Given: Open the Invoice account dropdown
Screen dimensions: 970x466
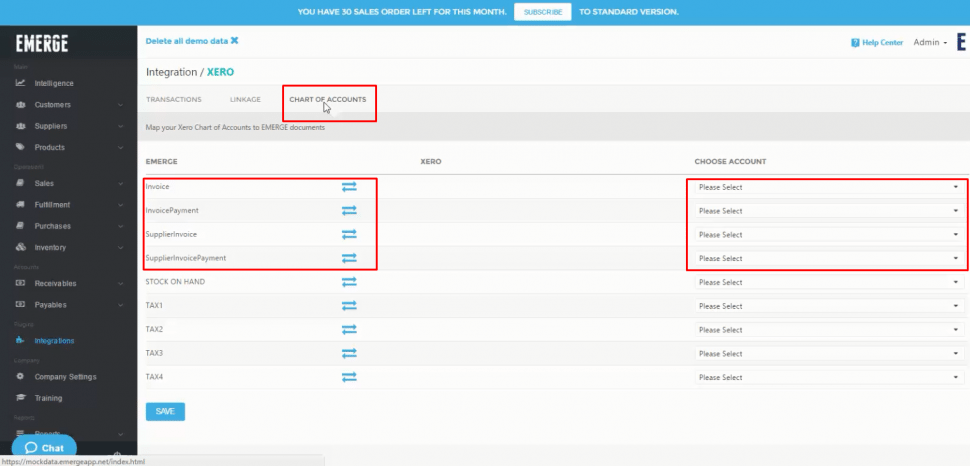Looking at the screenshot, I should [x=829, y=187].
